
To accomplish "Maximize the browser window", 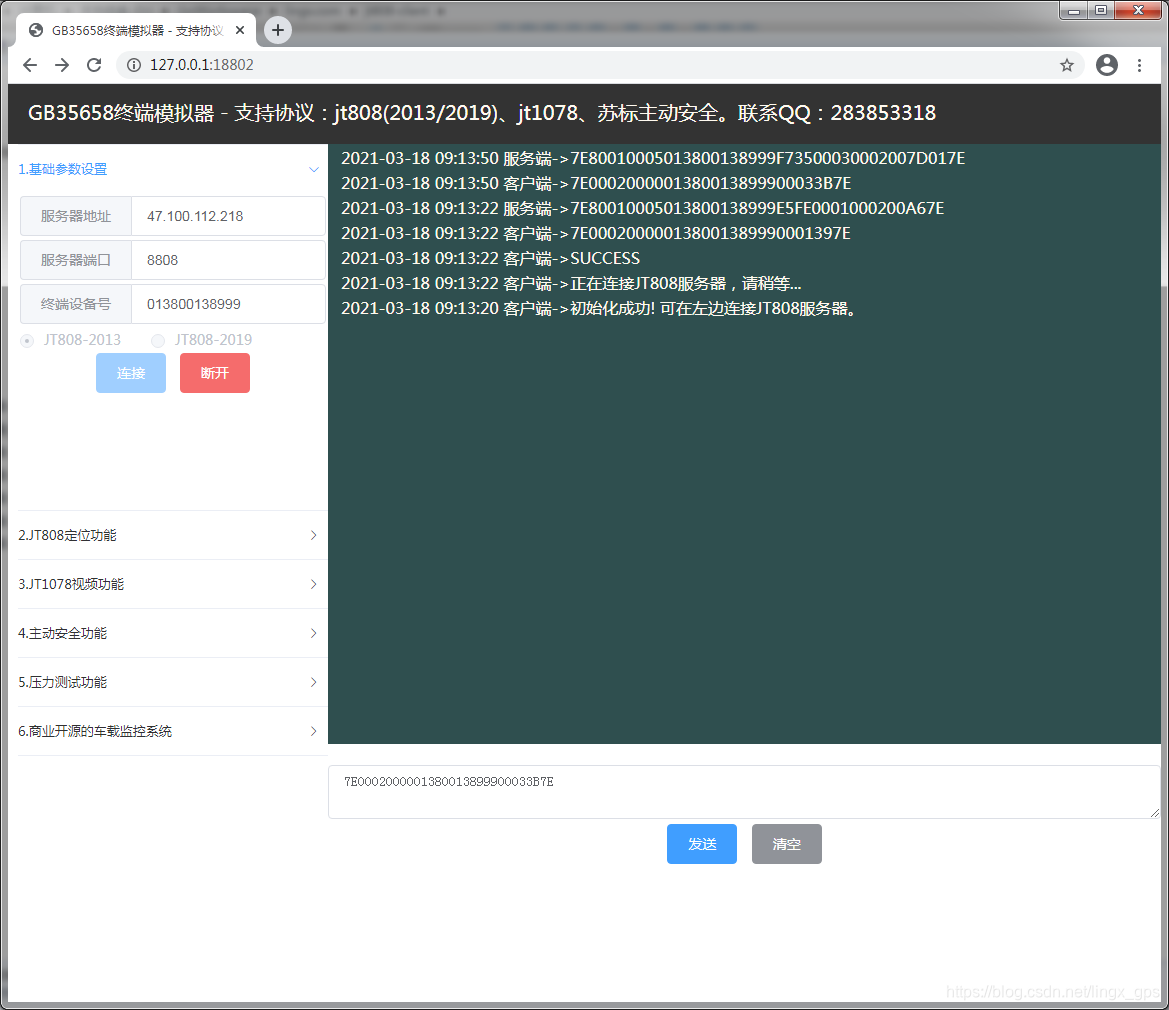I will (1100, 10).
